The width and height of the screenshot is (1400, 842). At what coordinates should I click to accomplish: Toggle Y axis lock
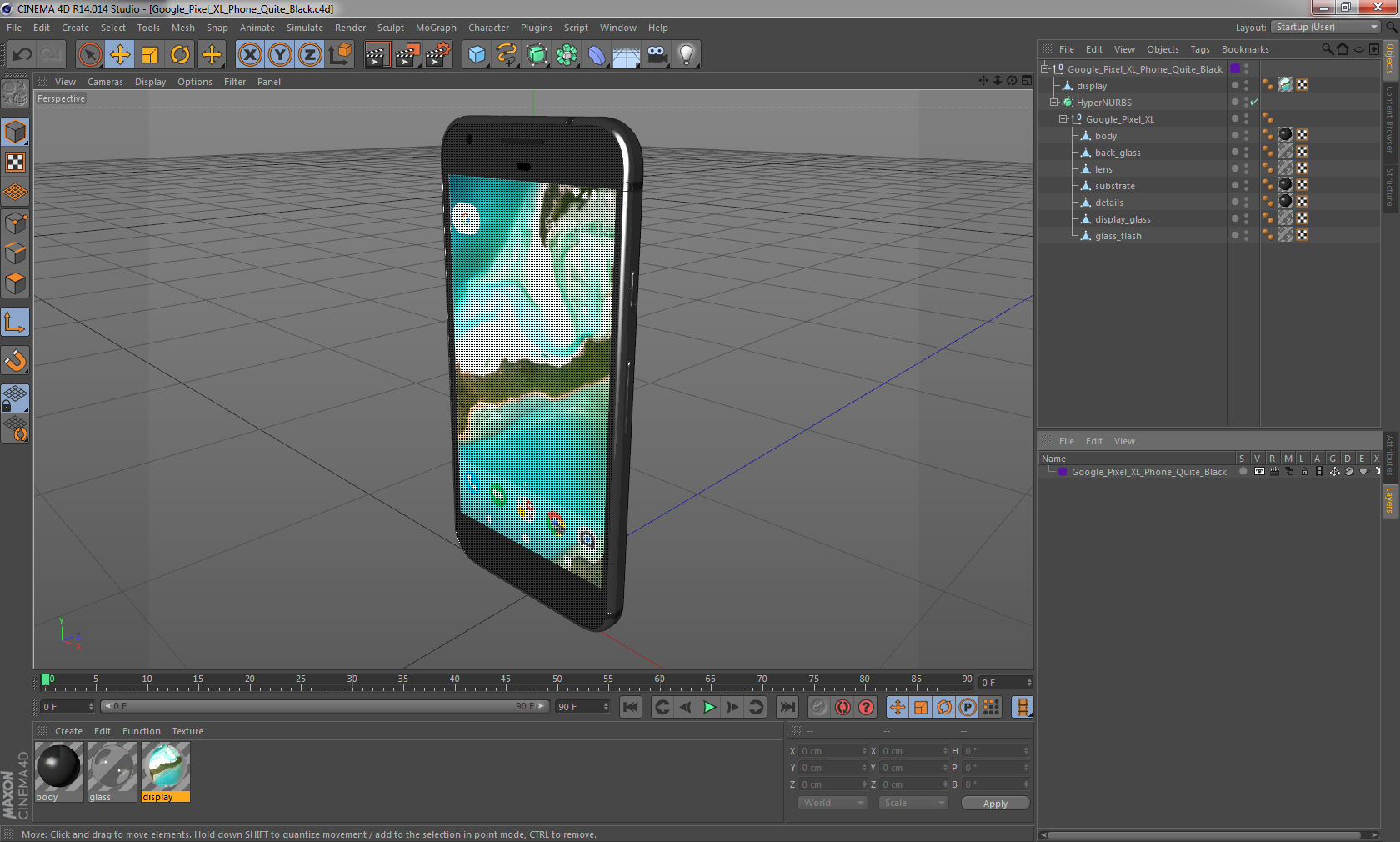(280, 55)
